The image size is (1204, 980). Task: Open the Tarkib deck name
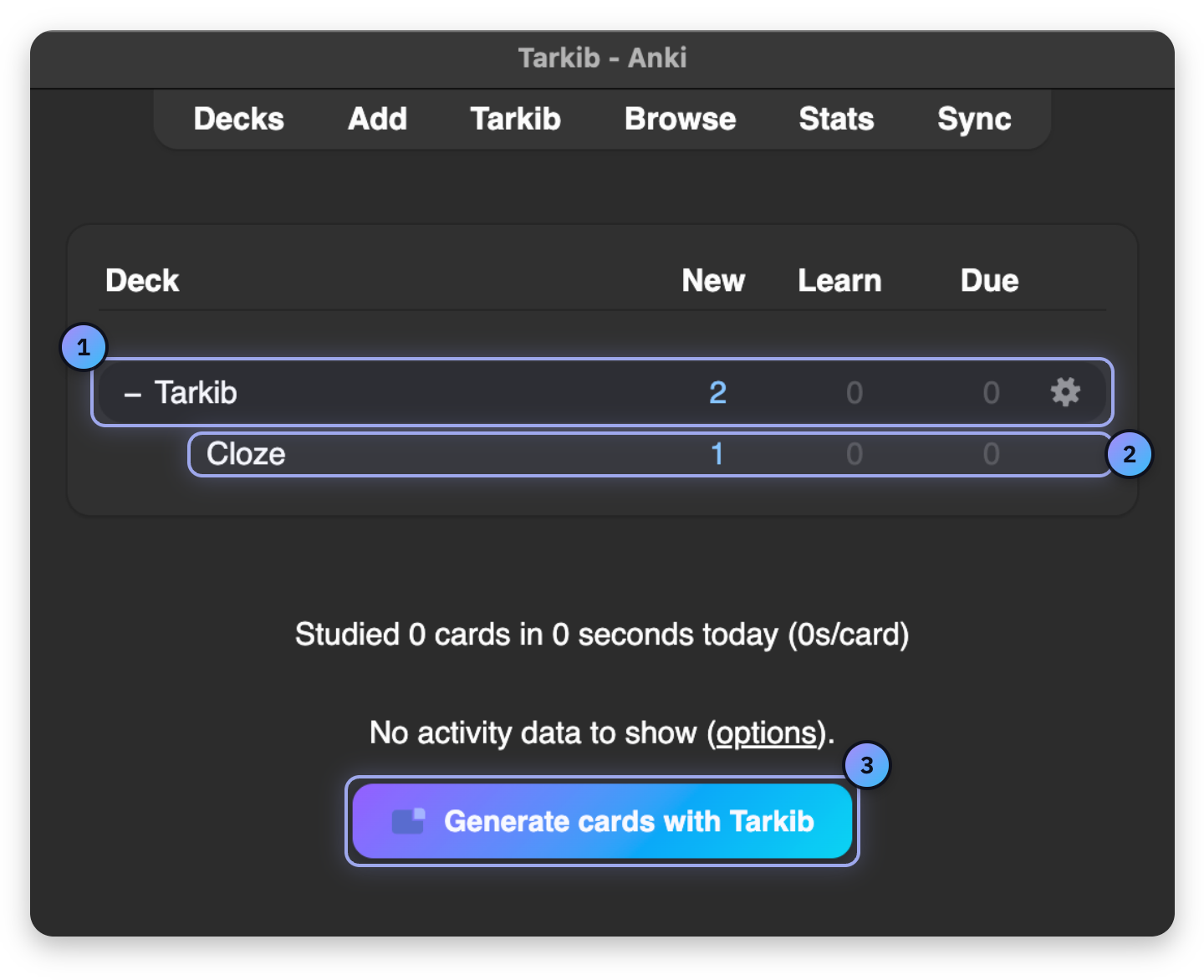point(196,392)
